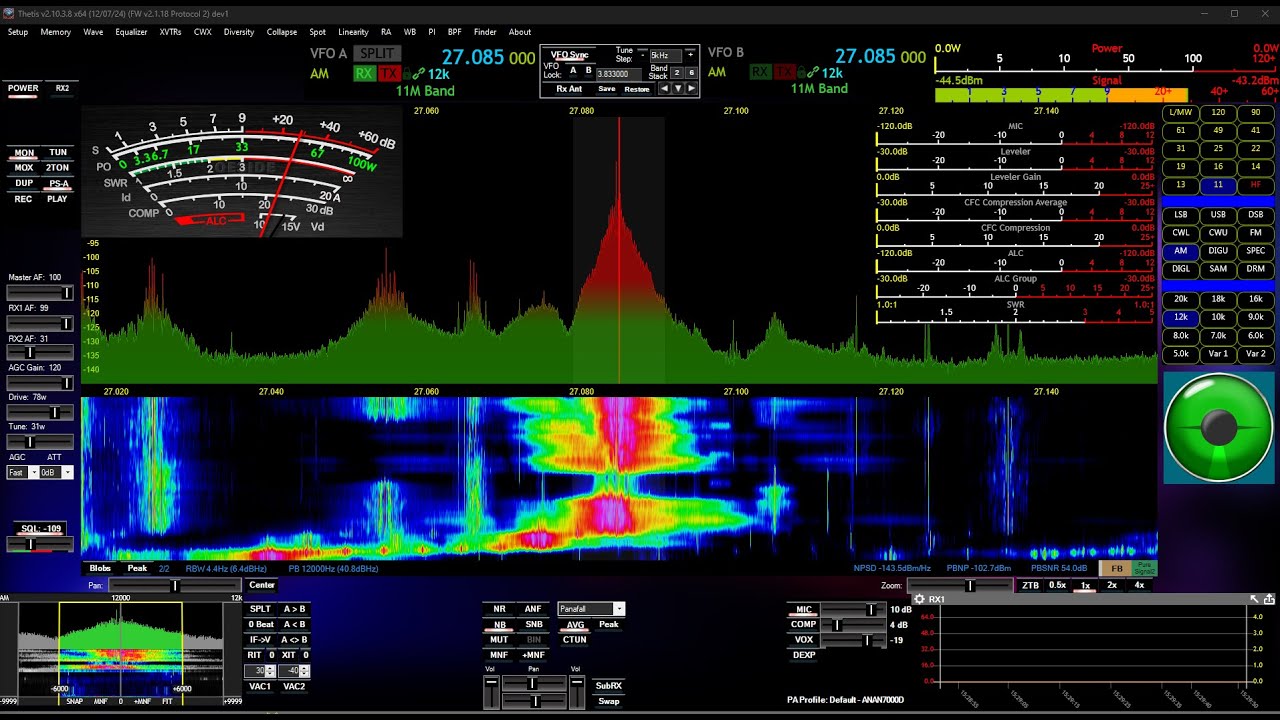Toggle ANF auto notch filter
Image resolution: width=1280 pixels, height=720 pixels.
[533, 609]
